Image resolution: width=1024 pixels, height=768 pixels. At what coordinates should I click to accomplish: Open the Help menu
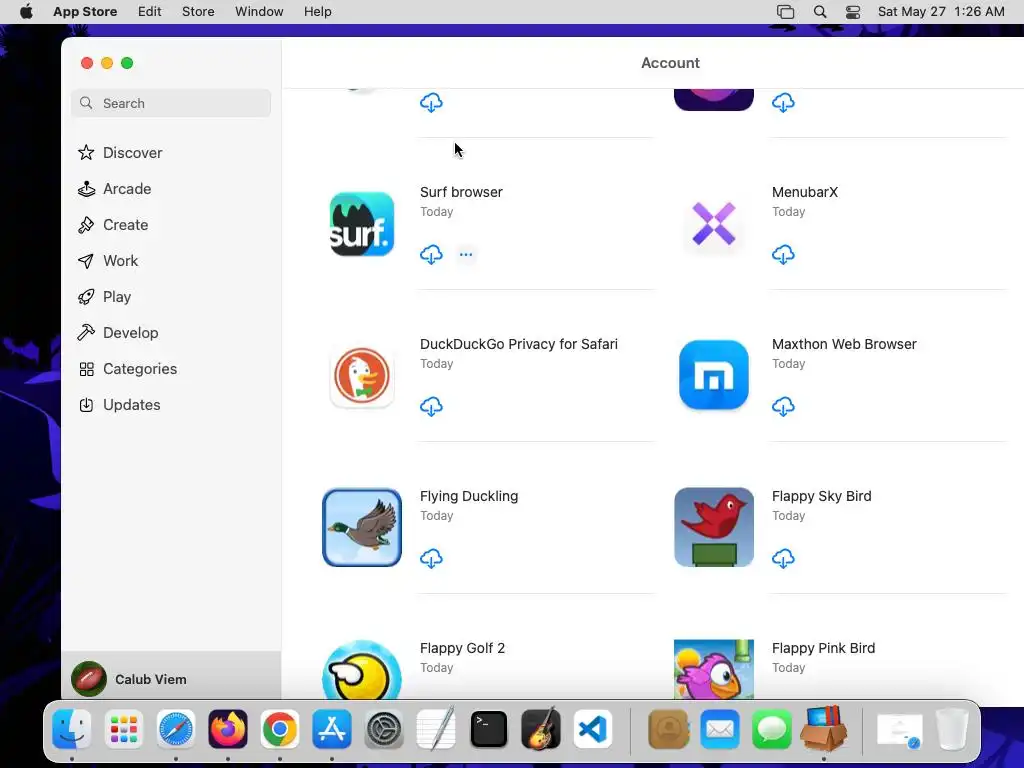[x=317, y=12]
